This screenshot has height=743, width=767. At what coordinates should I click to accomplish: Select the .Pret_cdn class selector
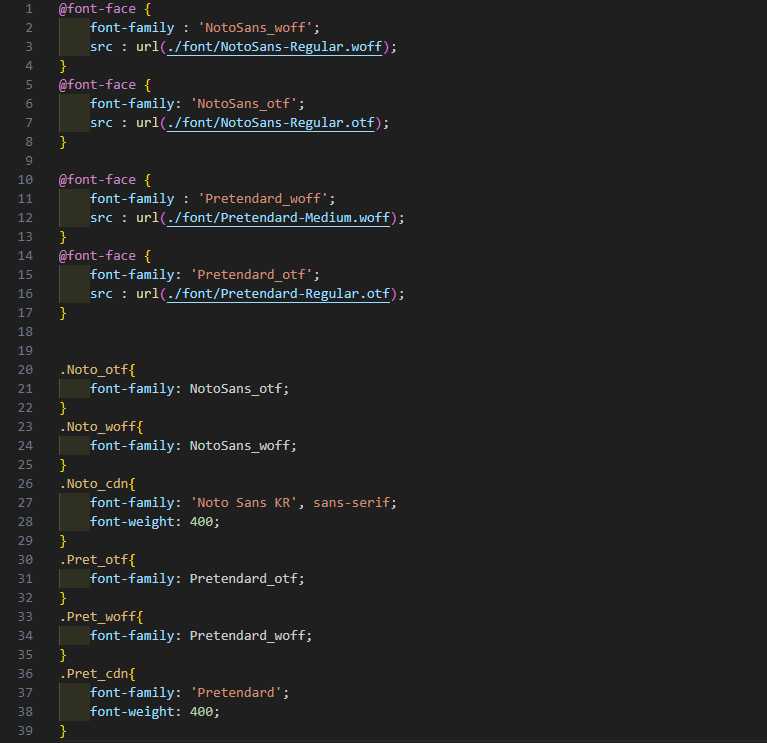point(94,674)
